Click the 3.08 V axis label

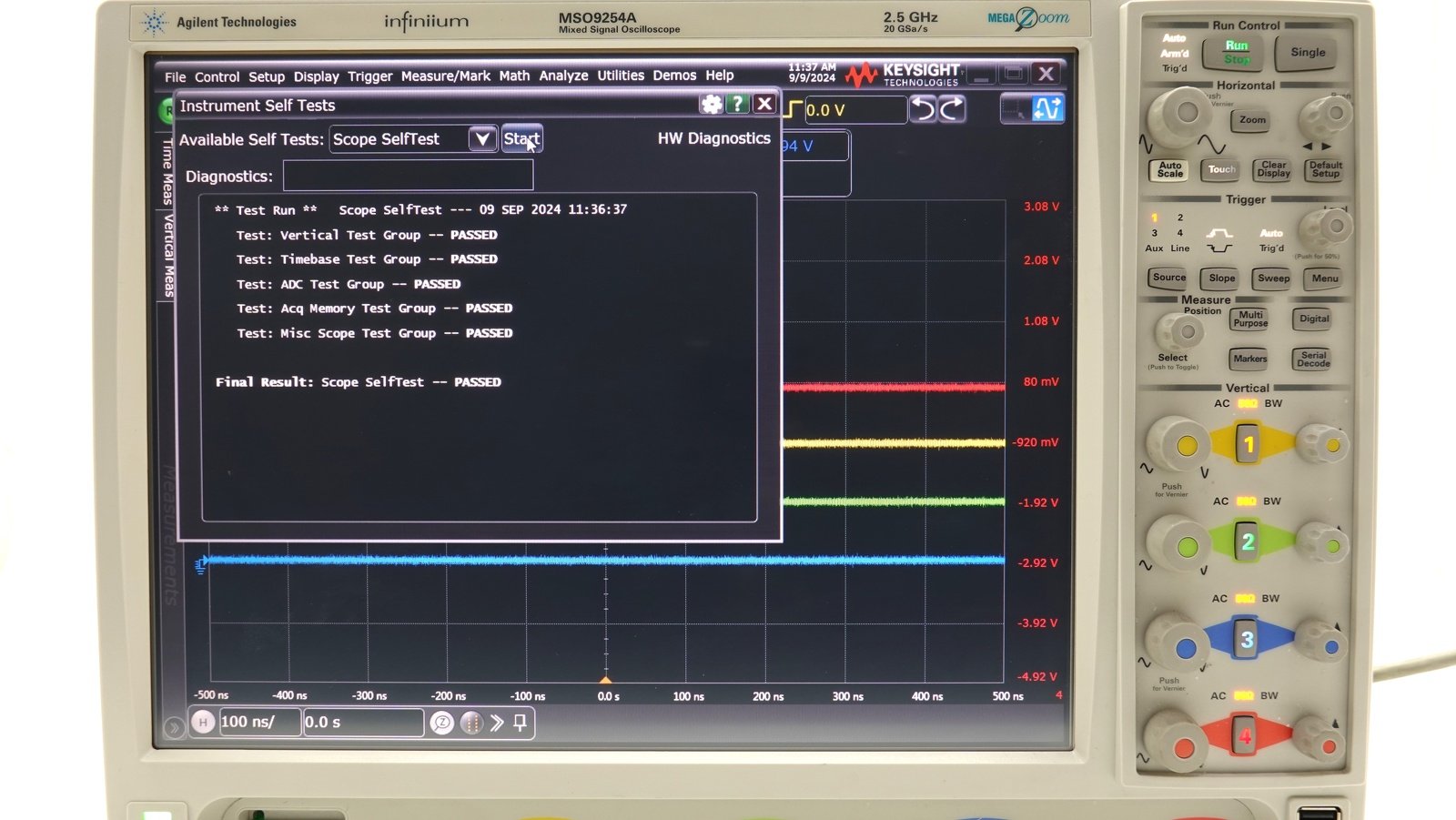pos(1041,207)
